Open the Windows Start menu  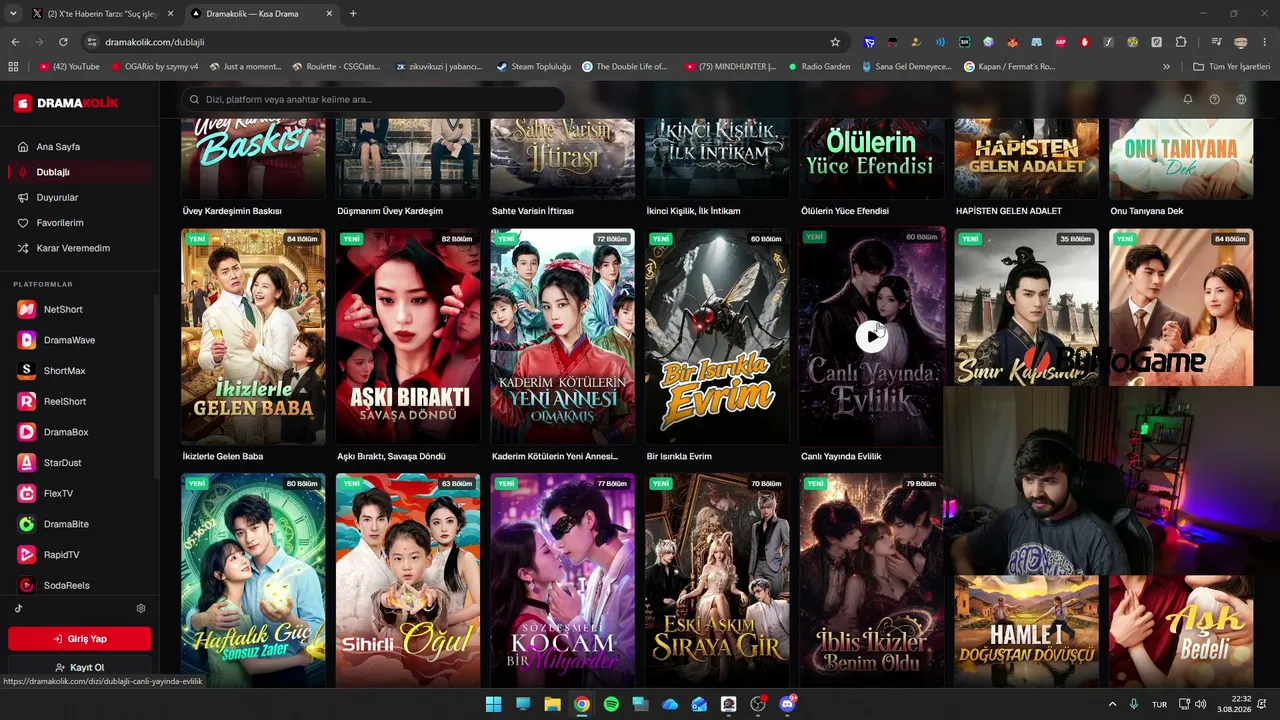494,704
